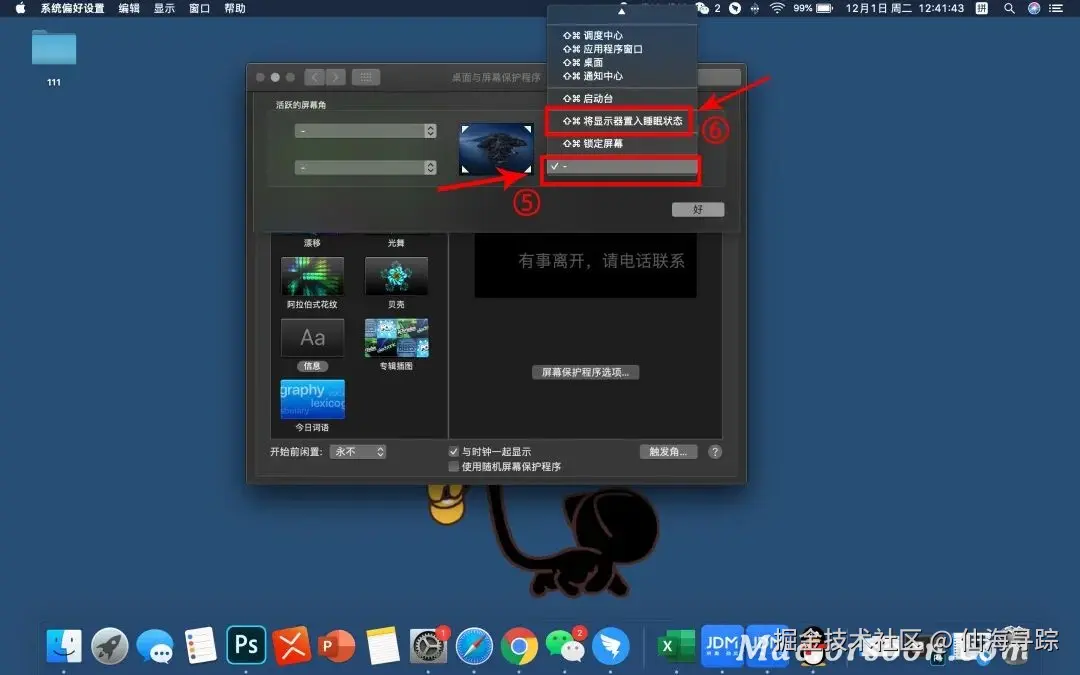Activate Siri from menu bar
The height and width of the screenshot is (675, 1080).
pyautogui.click(x=1034, y=8)
